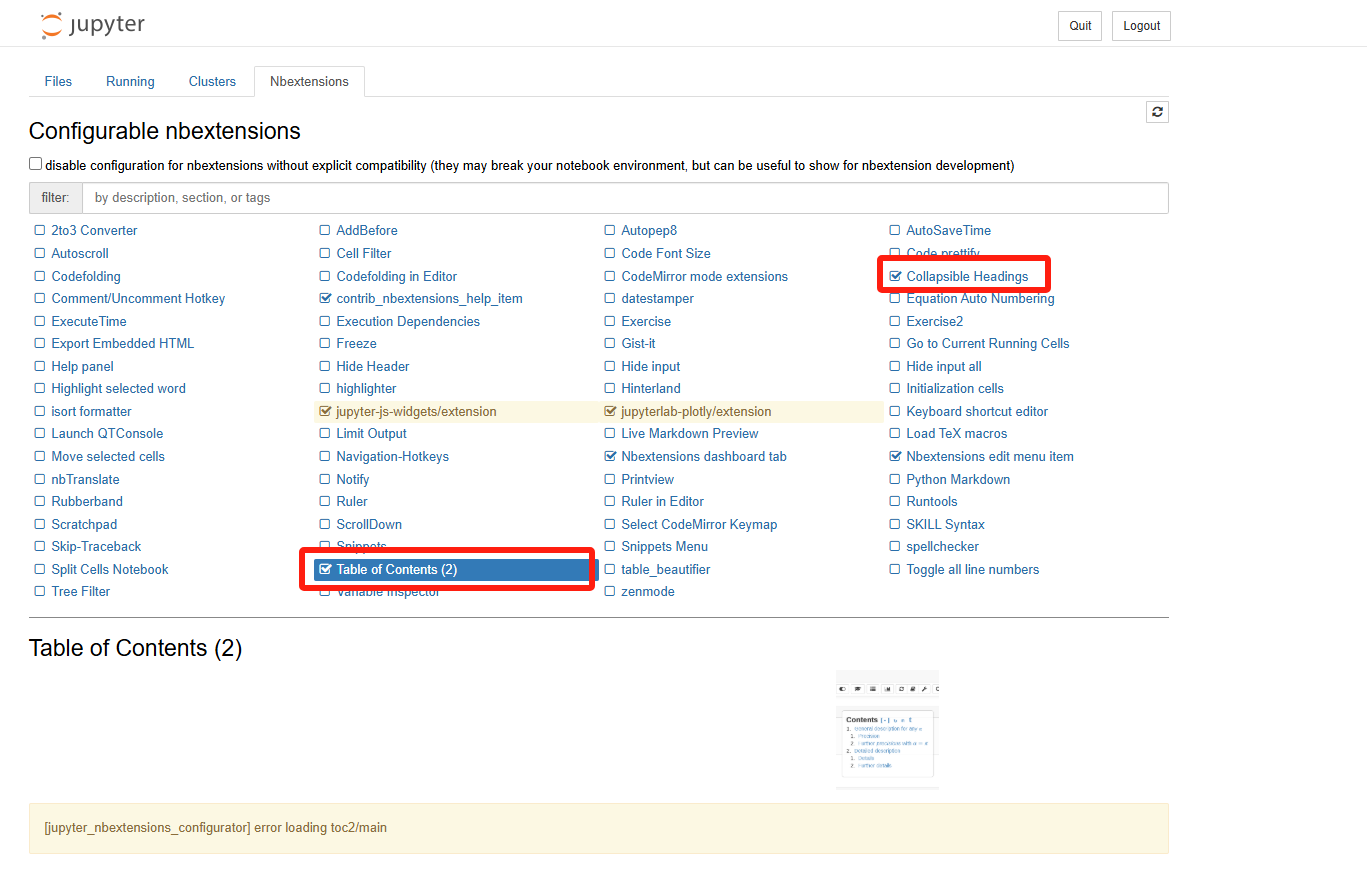
Task: Select Toggle all line numbers extension
Action: [x=973, y=570]
